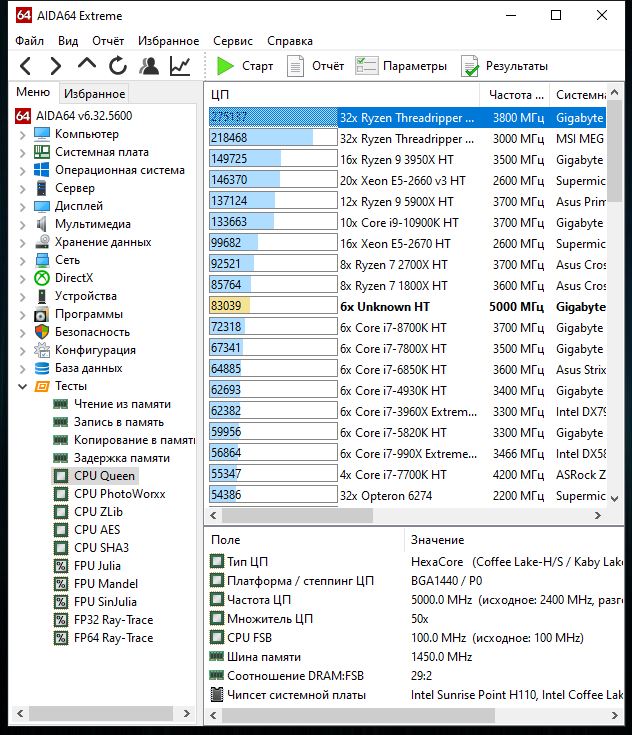Open the Results checkmark icon
The height and width of the screenshot is (735, 632).
470,66
